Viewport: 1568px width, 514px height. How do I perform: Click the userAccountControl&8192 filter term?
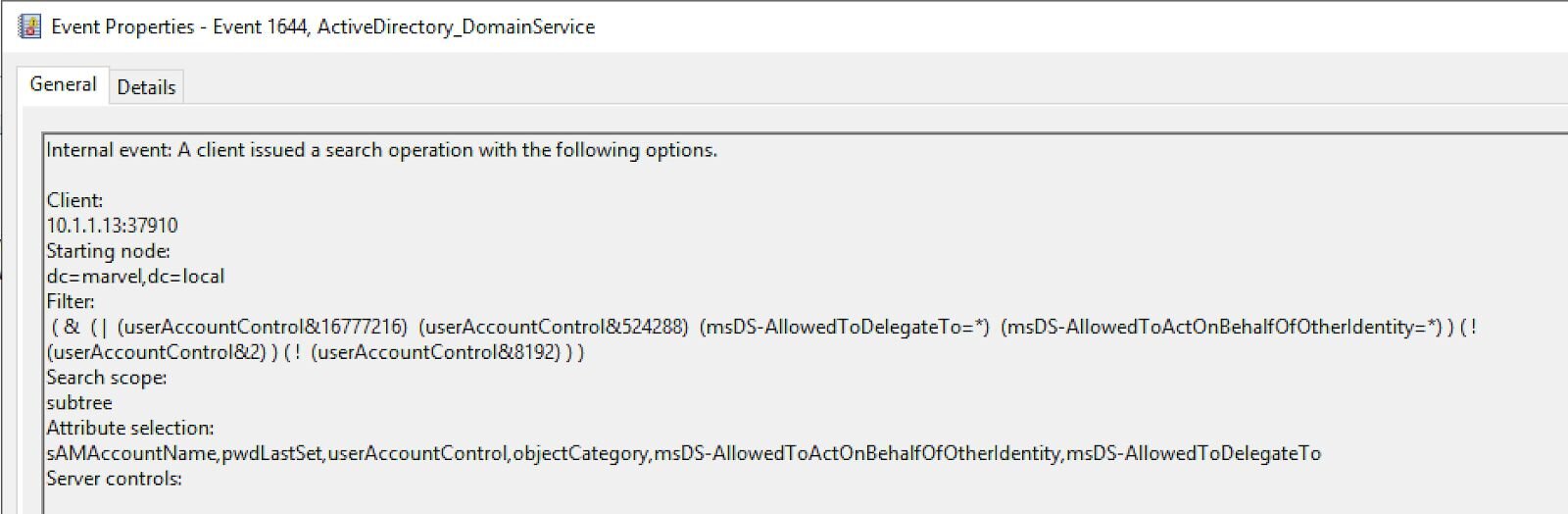[436, 352]
